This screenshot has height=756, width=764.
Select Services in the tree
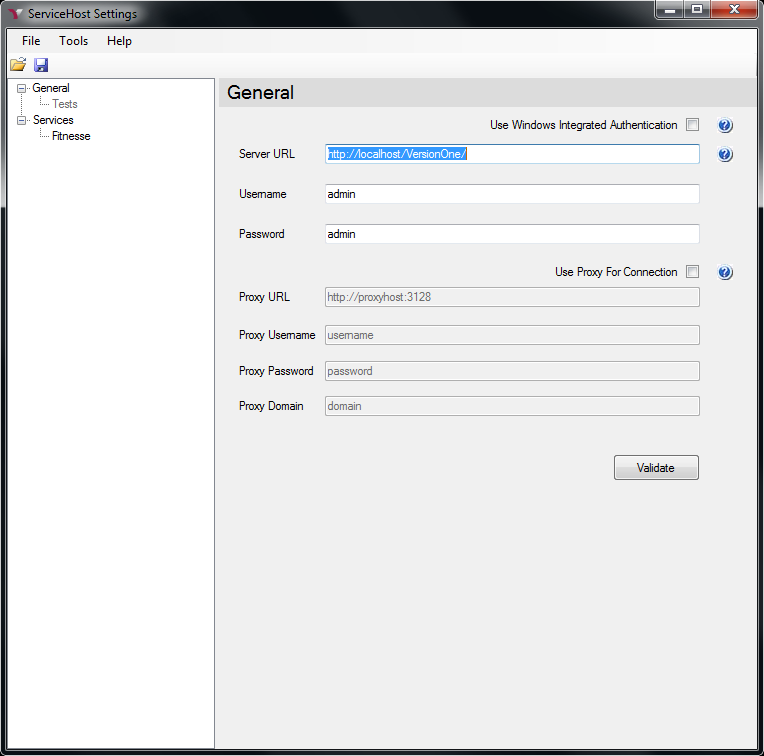53,120
